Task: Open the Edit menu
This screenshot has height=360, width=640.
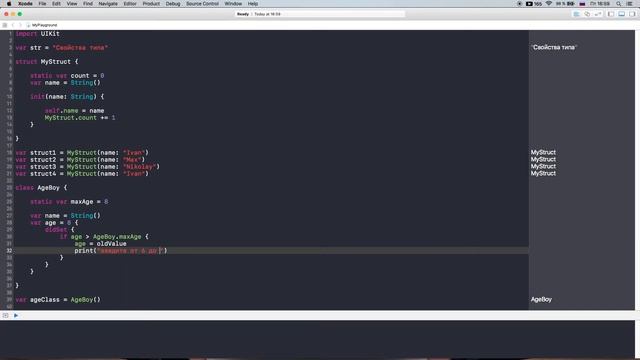Action: pos(56,4)
